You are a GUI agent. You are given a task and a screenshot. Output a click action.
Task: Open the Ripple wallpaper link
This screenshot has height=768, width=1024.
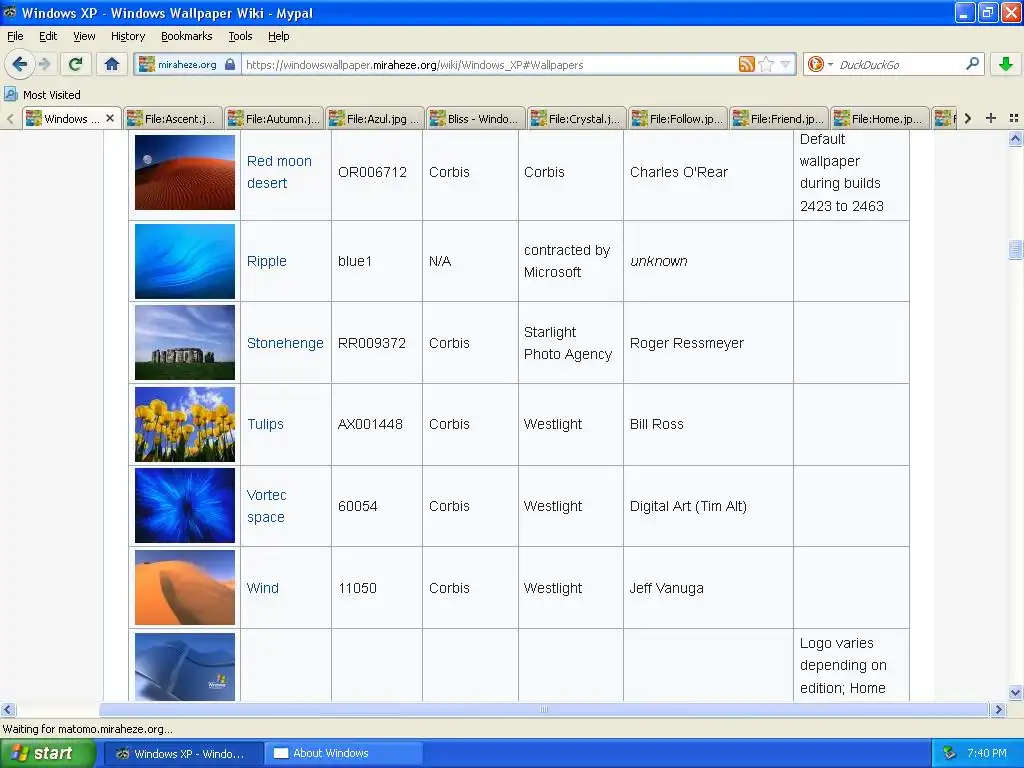[266, 261]
